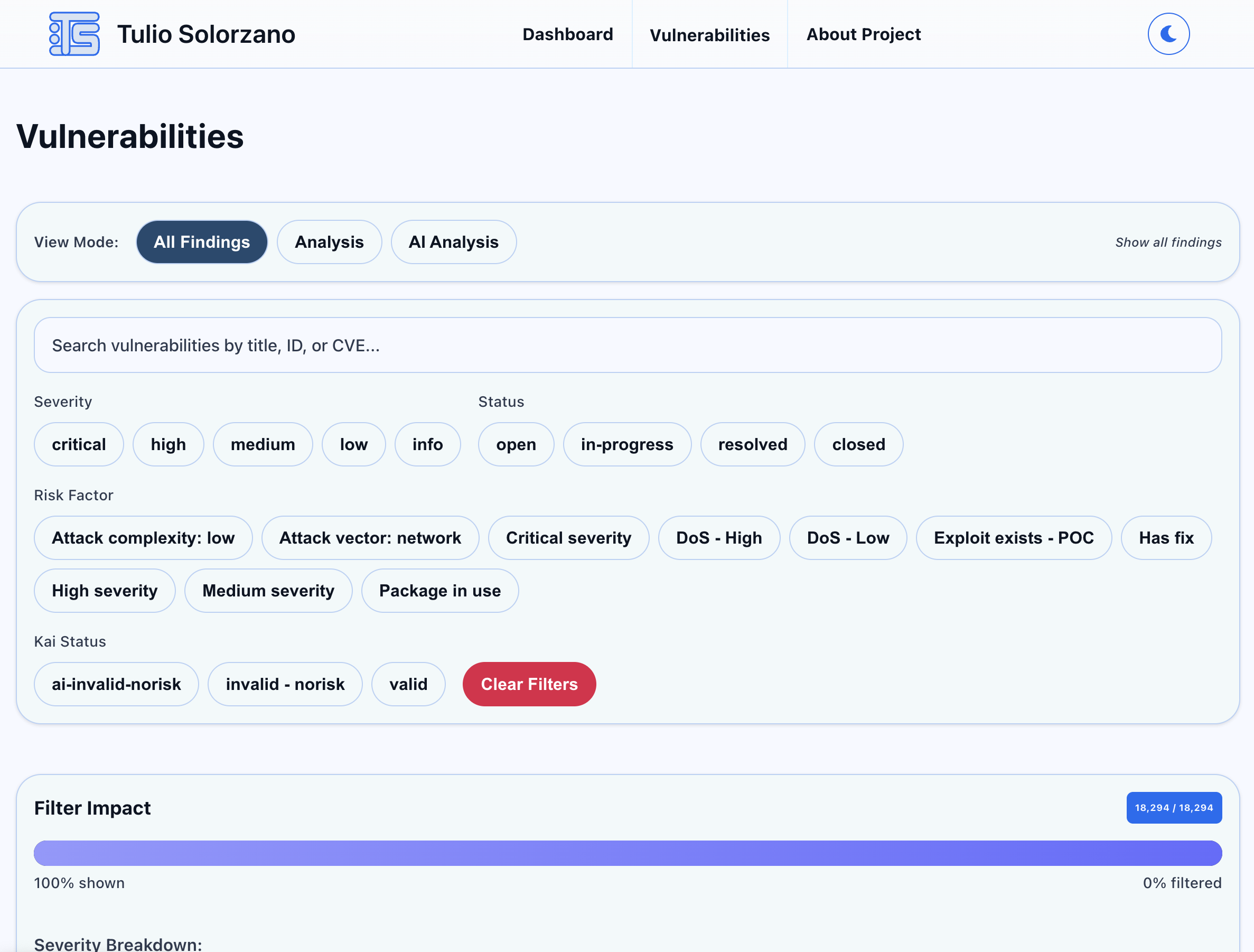Enable the closed status filter
The image size is (1254, 952).
[x=858, y=444]
